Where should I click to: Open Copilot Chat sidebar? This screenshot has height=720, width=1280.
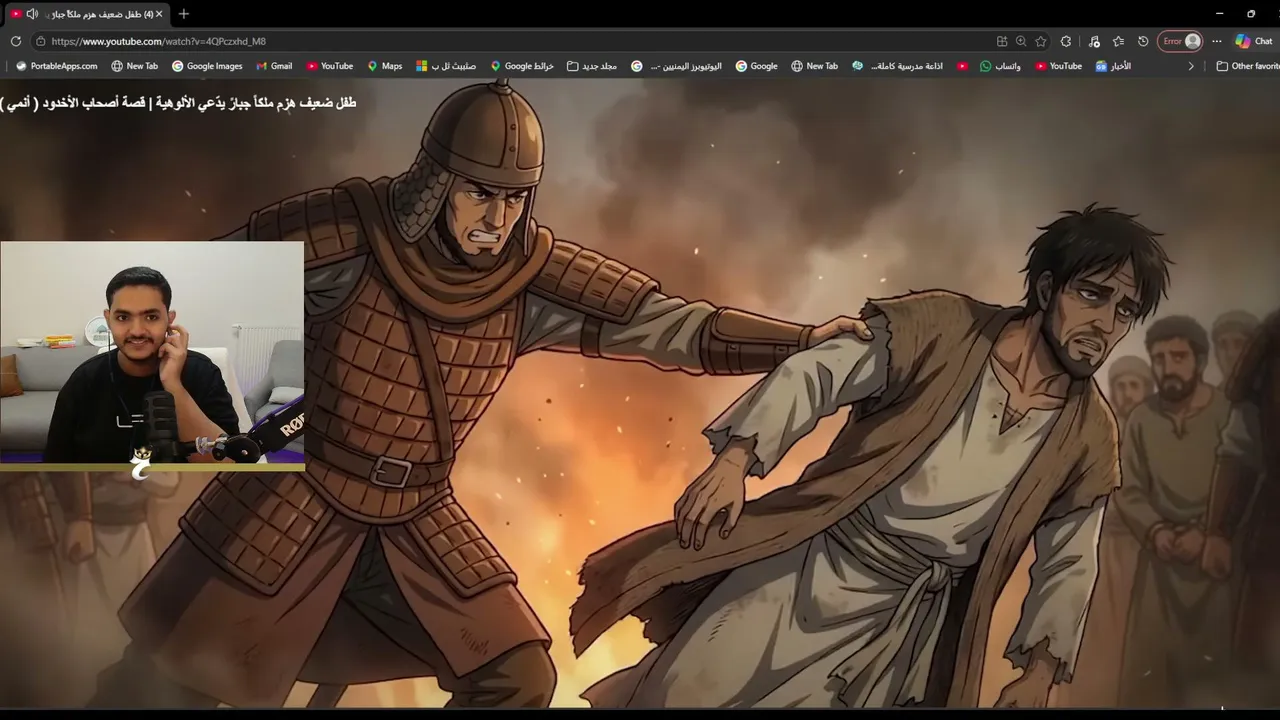[1253, 41]
